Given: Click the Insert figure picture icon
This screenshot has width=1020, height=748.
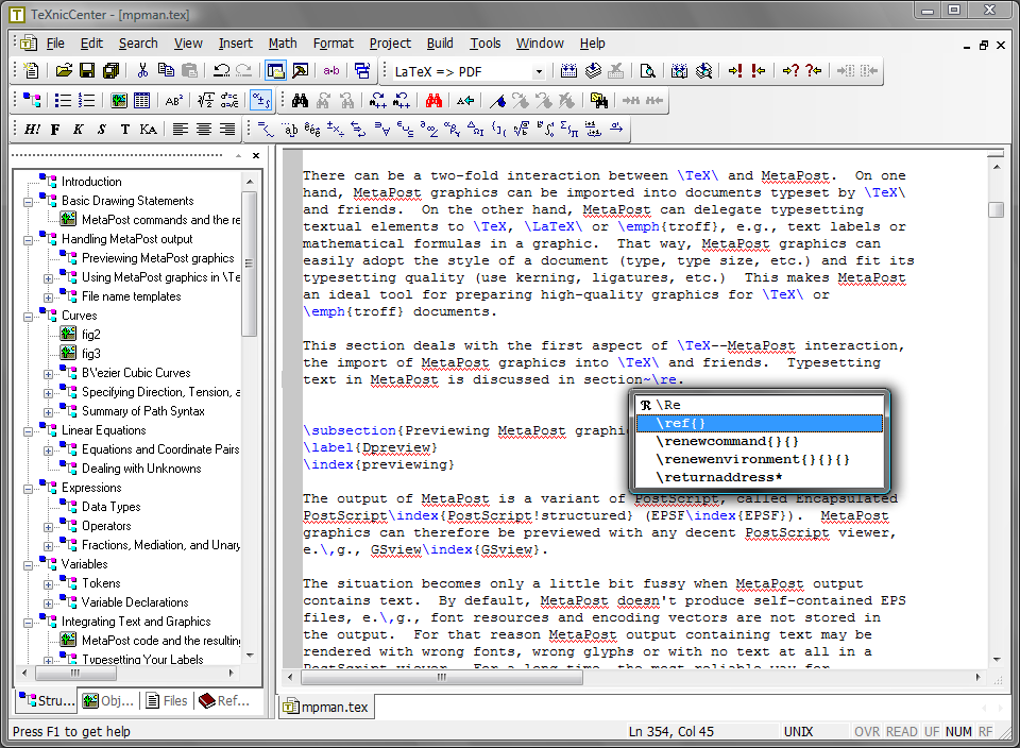Looking at the screenshot, I should tap(119, 100).
